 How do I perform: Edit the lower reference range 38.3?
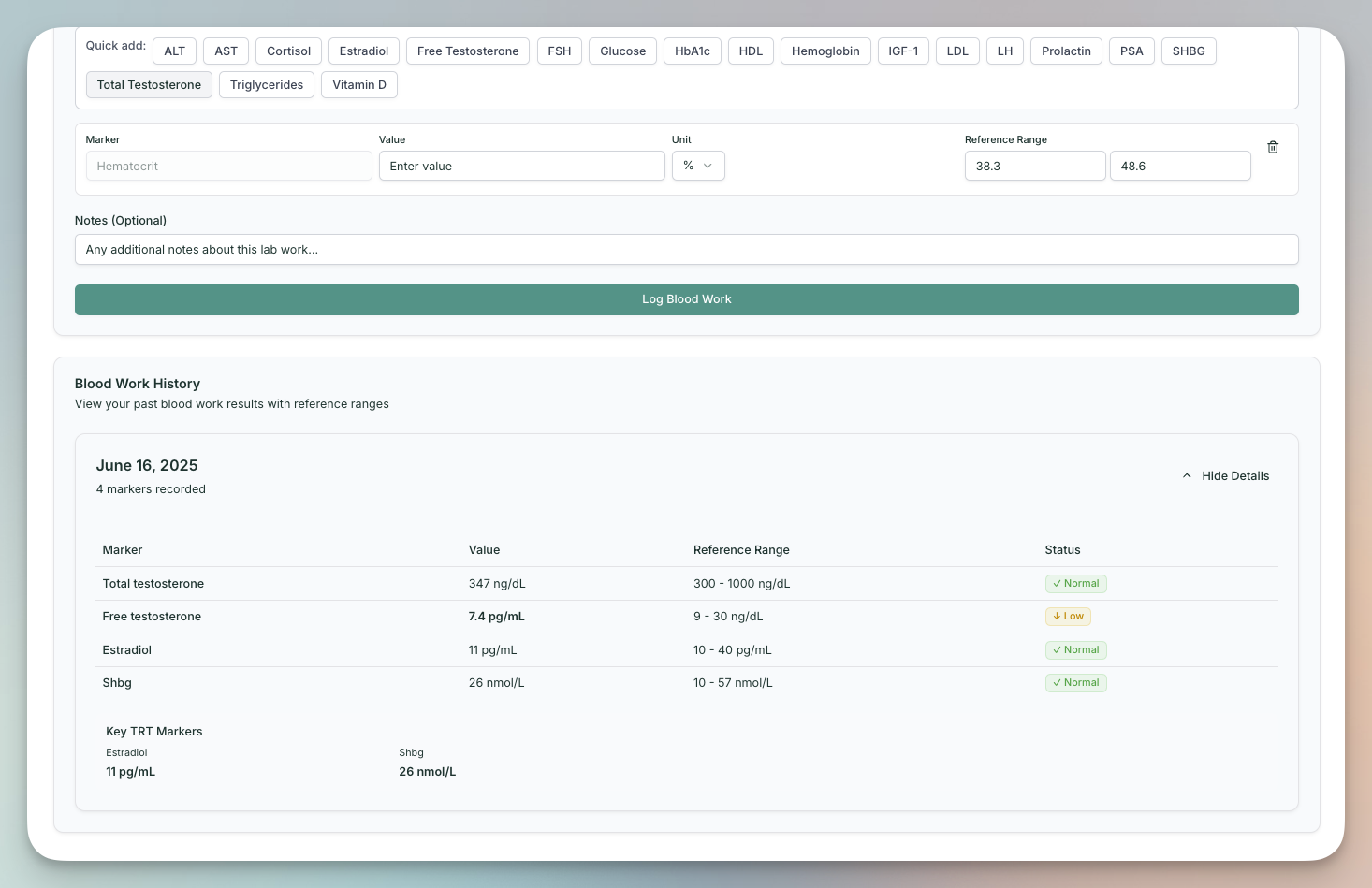[x=1035, y=166]
